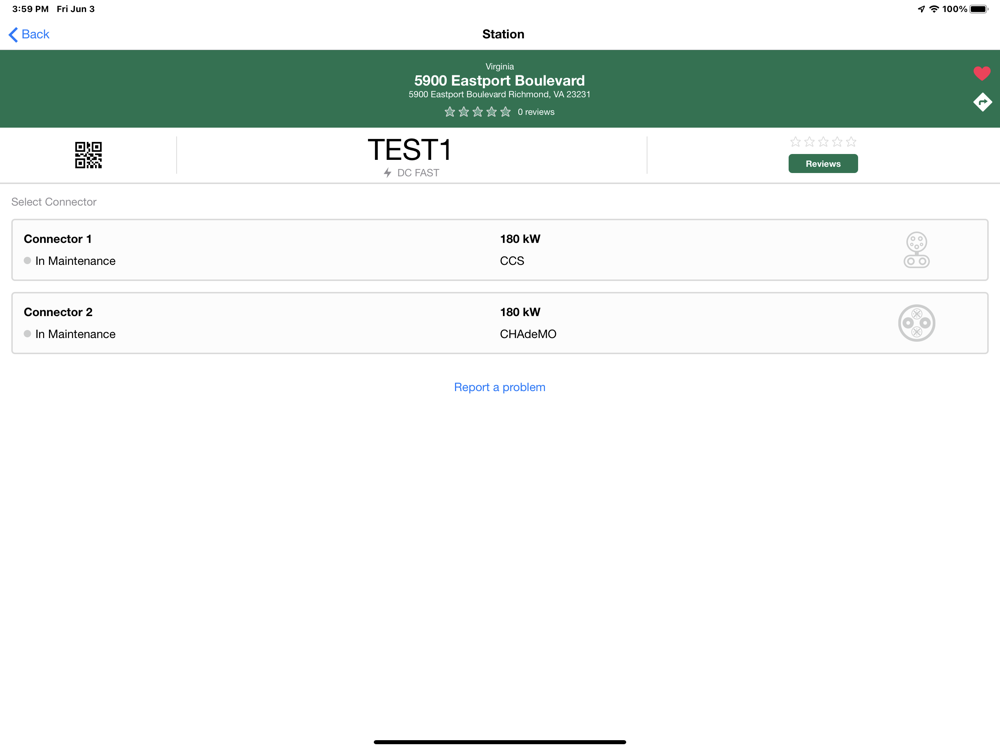Open the Reviews button

click(x=823, y=164)
